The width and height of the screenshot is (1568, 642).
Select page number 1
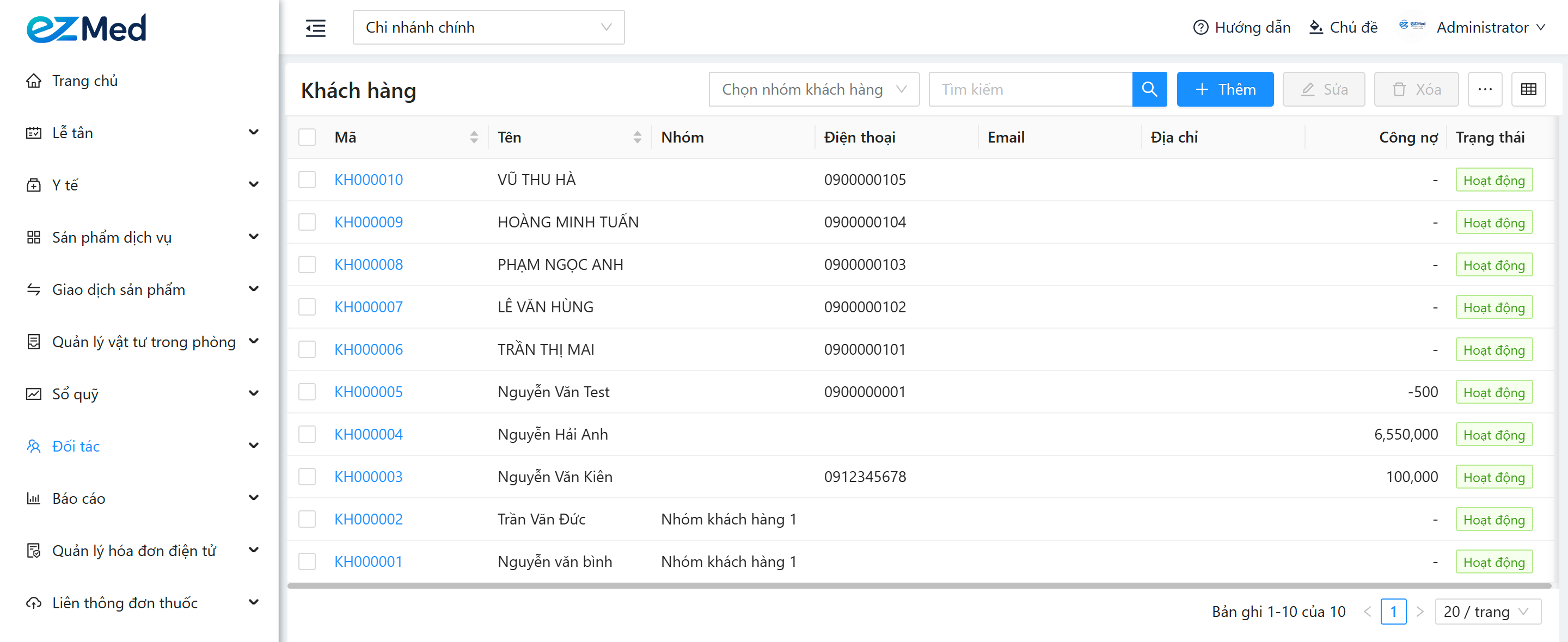pos(1393,612)
